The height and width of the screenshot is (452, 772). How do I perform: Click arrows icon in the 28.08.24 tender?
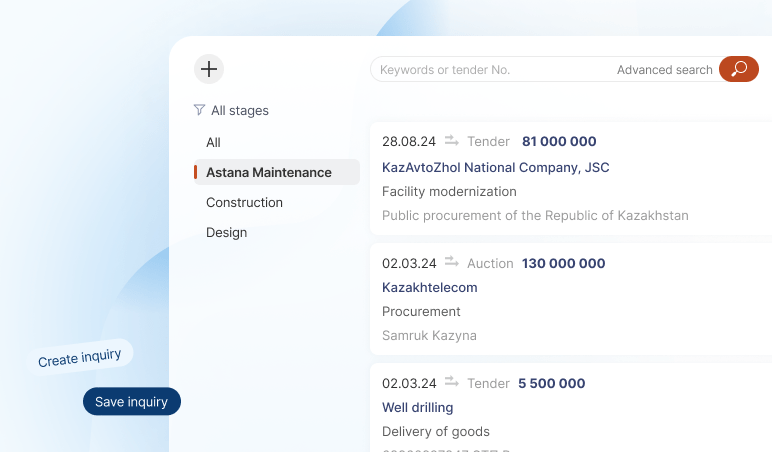452,141
